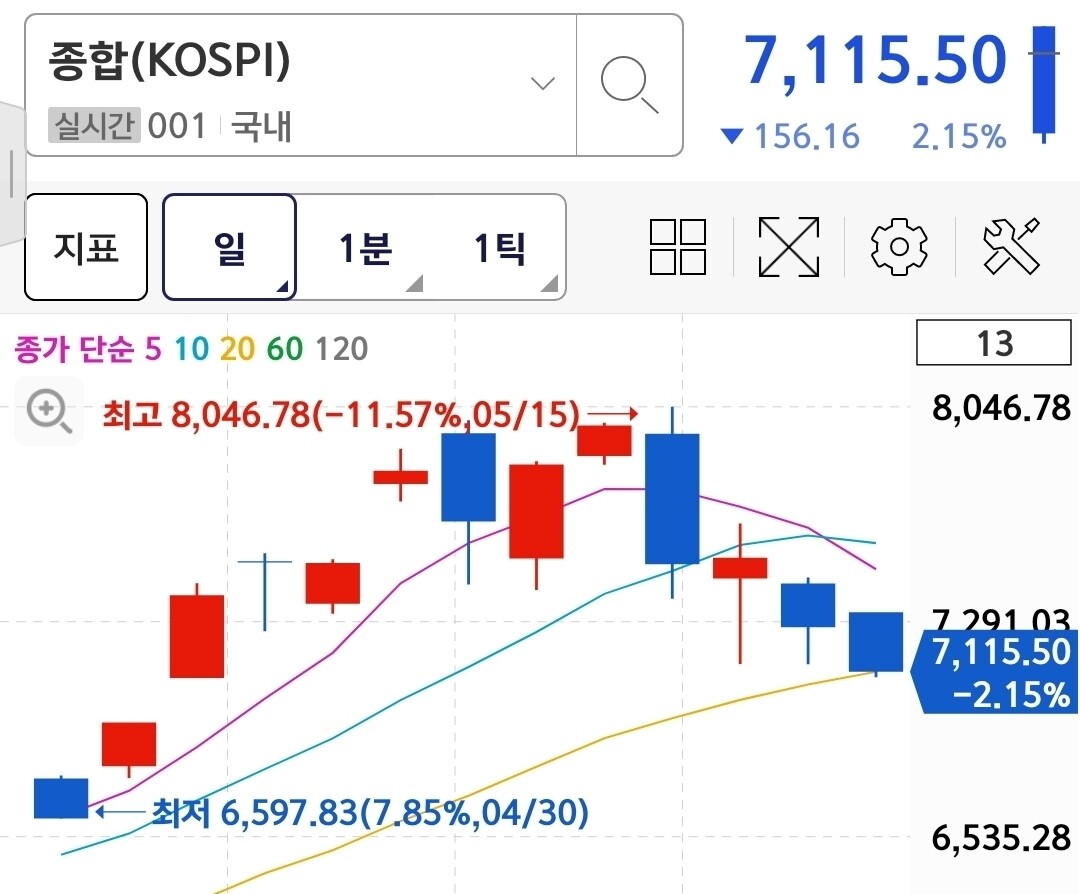
Task: Click the zoom-in magnifier on the chart
Action: click(x=48, y=411)
